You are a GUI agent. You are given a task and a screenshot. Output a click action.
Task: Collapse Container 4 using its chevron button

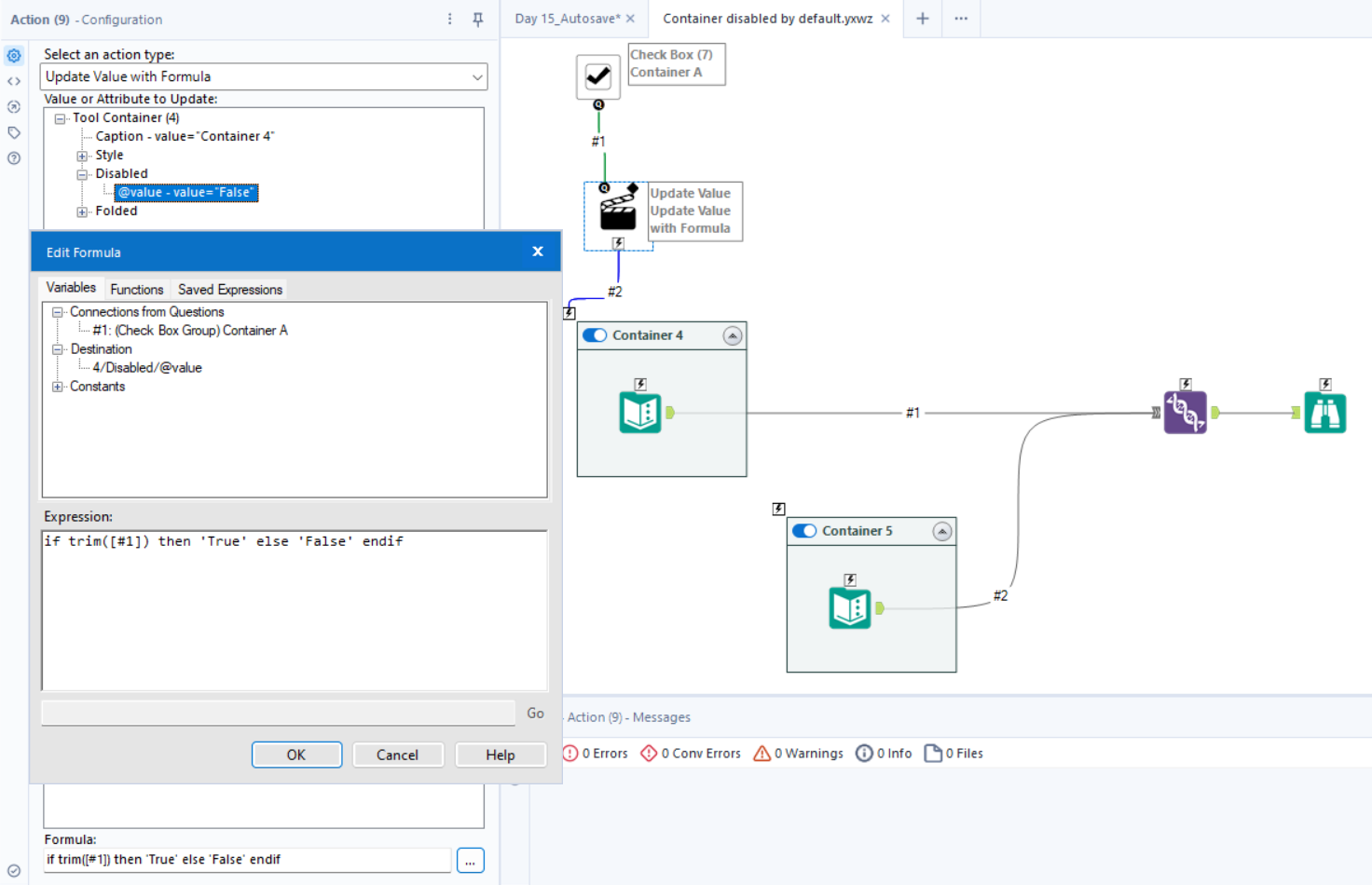click(732, 334)
